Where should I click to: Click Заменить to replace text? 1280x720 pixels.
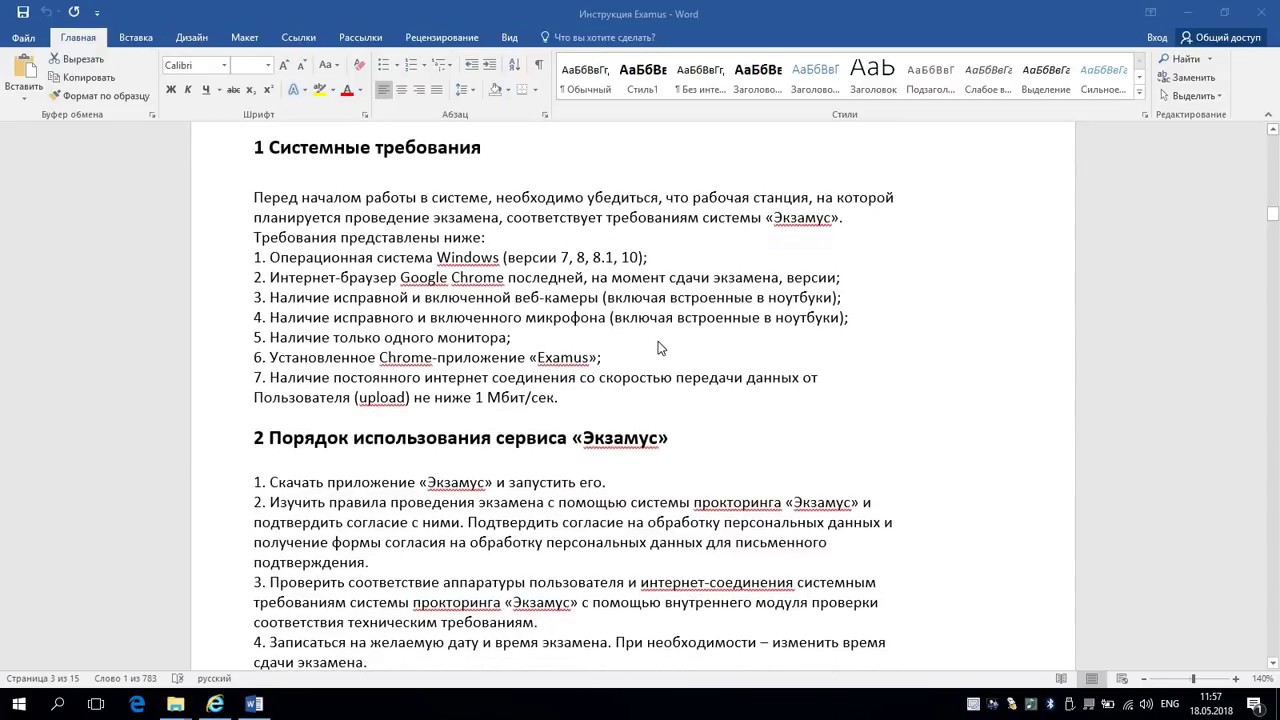coord(1188,77)
